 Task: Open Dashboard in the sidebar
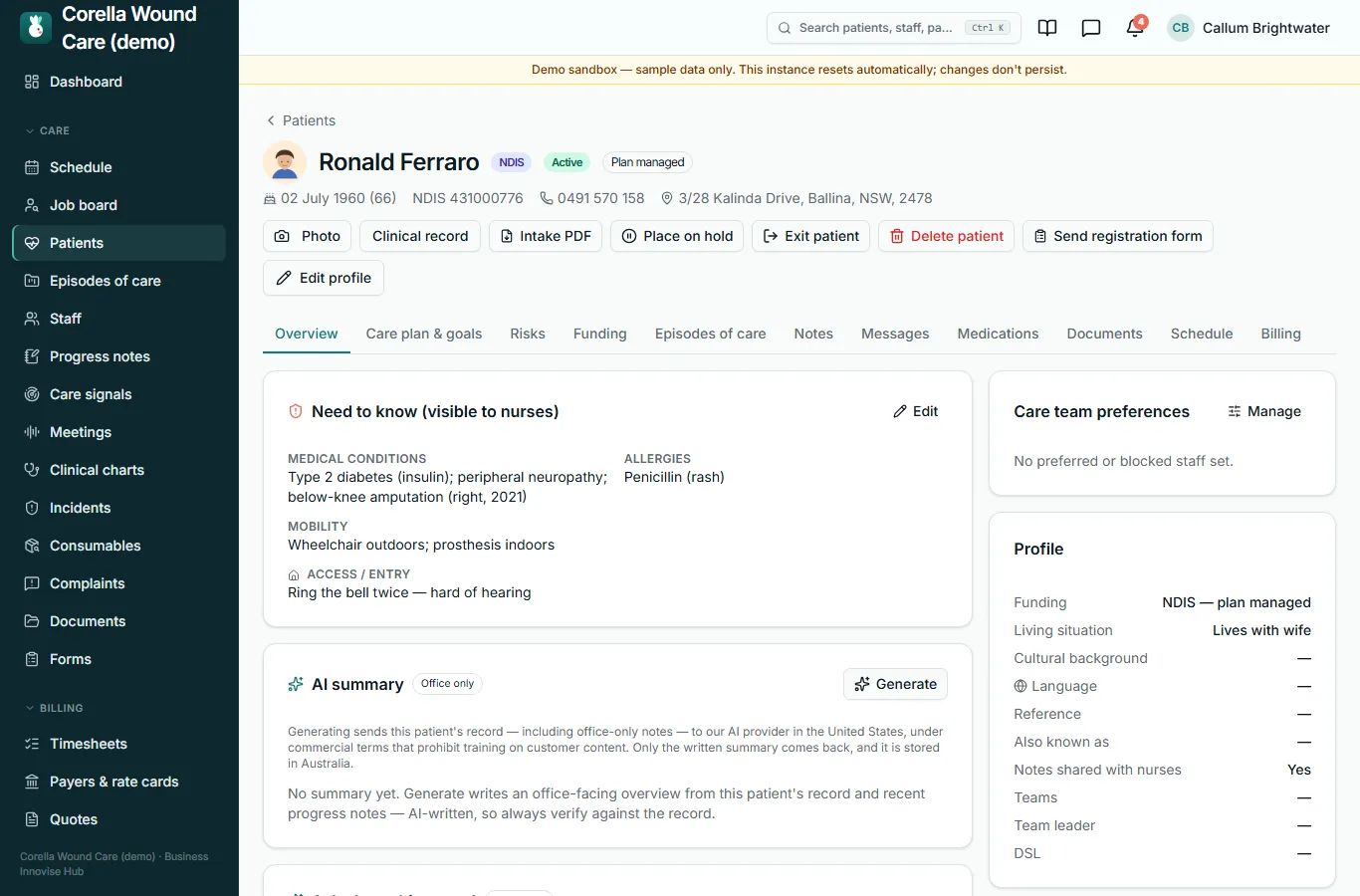(118, 82)
